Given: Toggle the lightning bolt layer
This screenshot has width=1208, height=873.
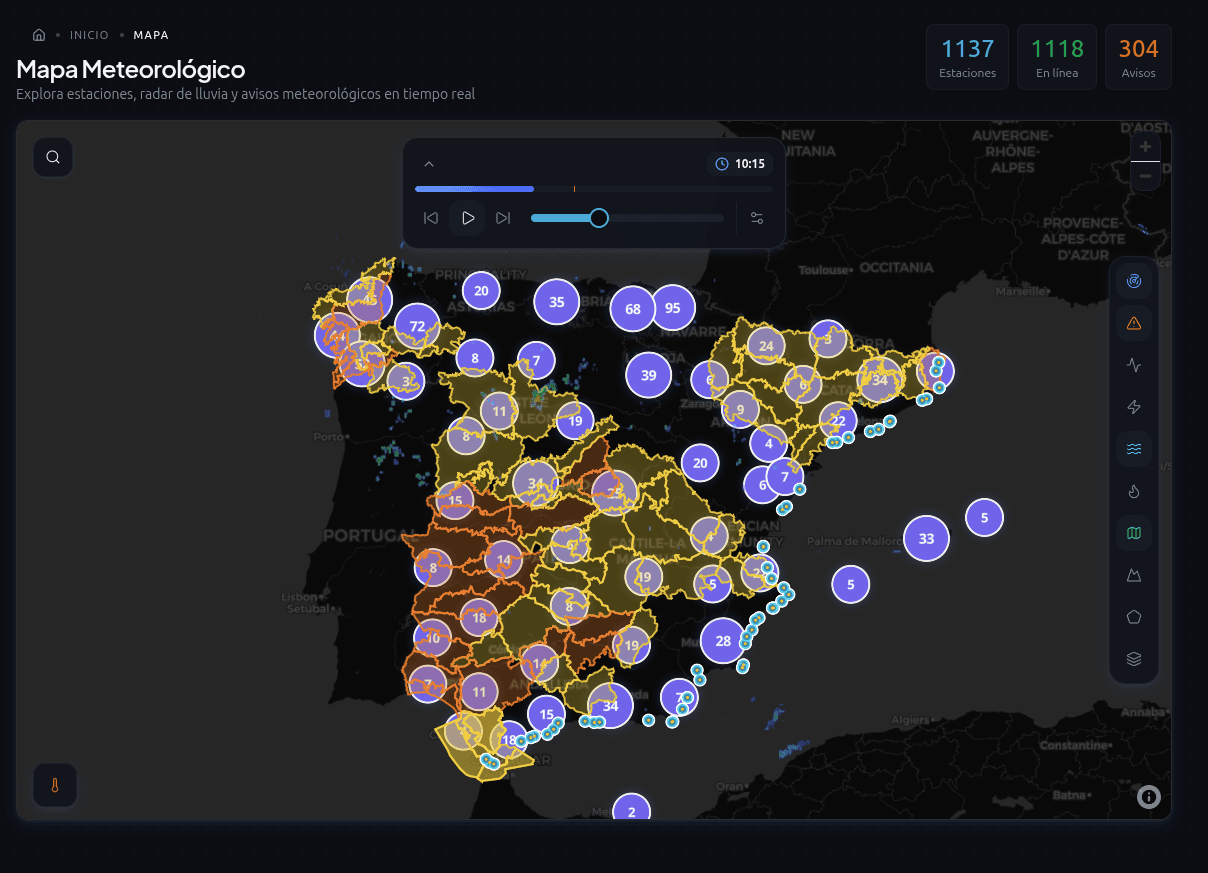Looking at the screenshot, I should 1134,407.
